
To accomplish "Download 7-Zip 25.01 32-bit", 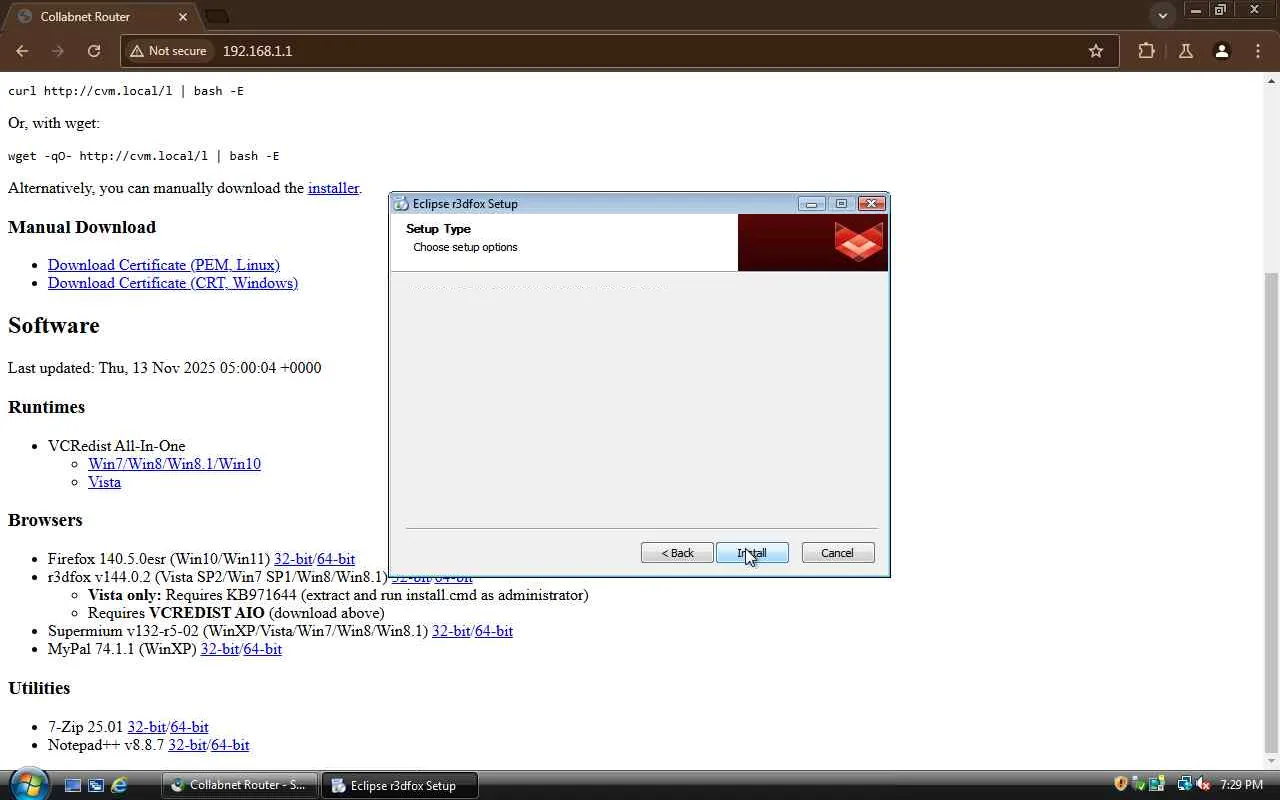I will [x=147, y=727].
